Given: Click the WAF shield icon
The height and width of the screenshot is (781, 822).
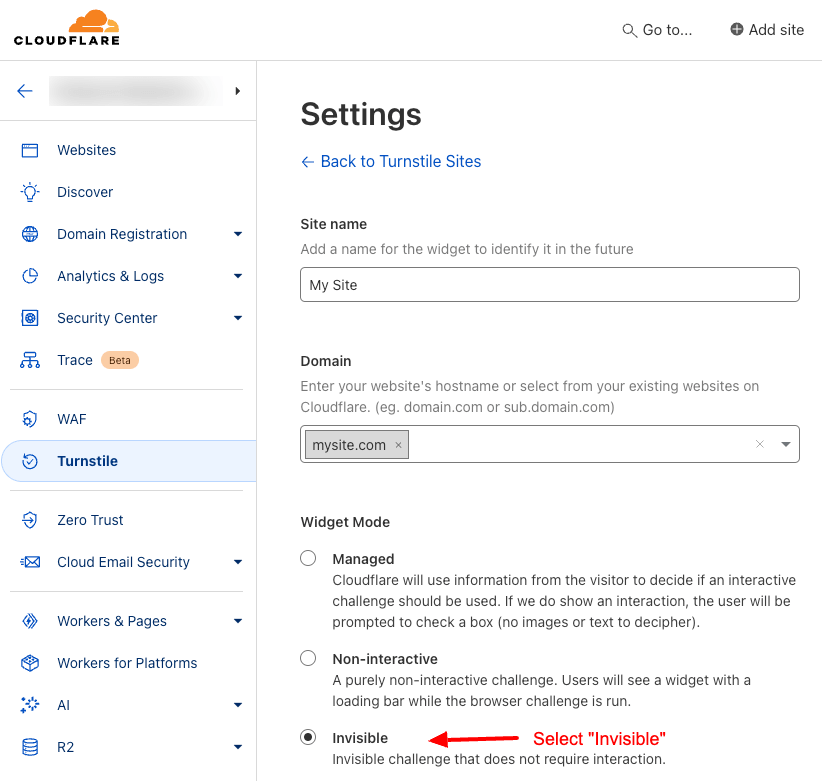Looking at the screenshot, I should pos(30,419).
